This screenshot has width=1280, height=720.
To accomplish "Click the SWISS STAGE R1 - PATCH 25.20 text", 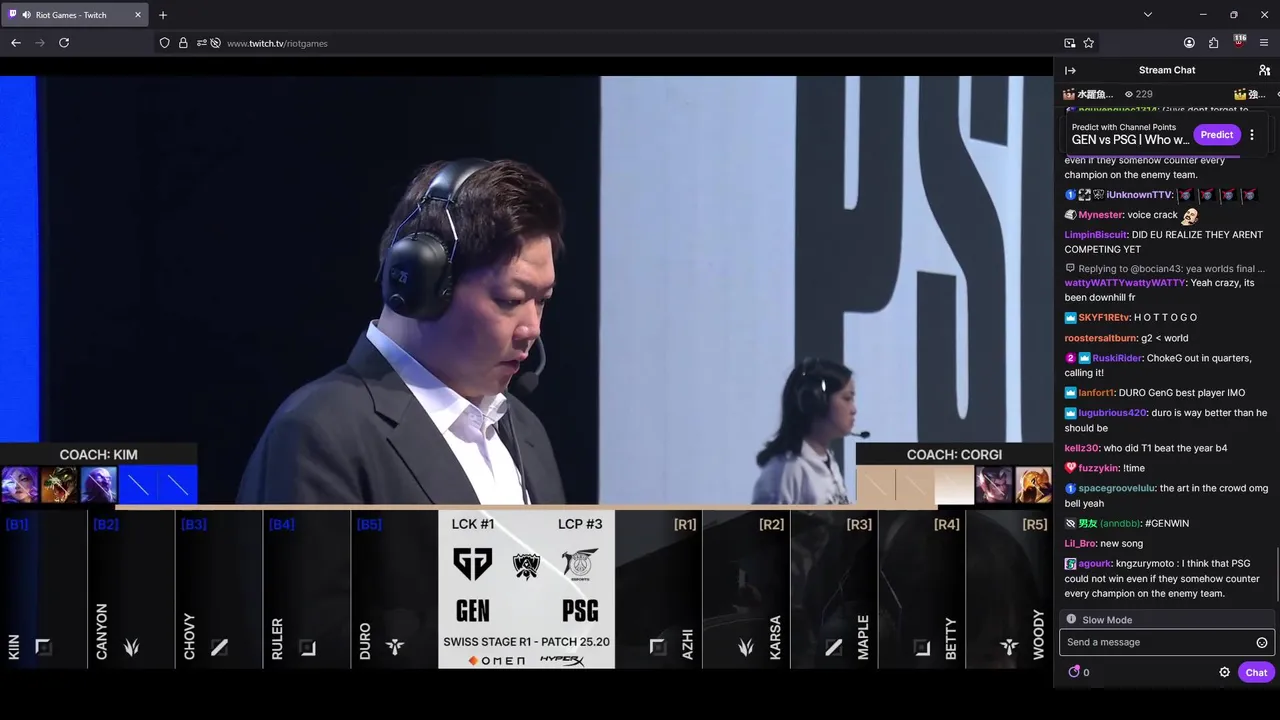I will [x=526, y=642].
